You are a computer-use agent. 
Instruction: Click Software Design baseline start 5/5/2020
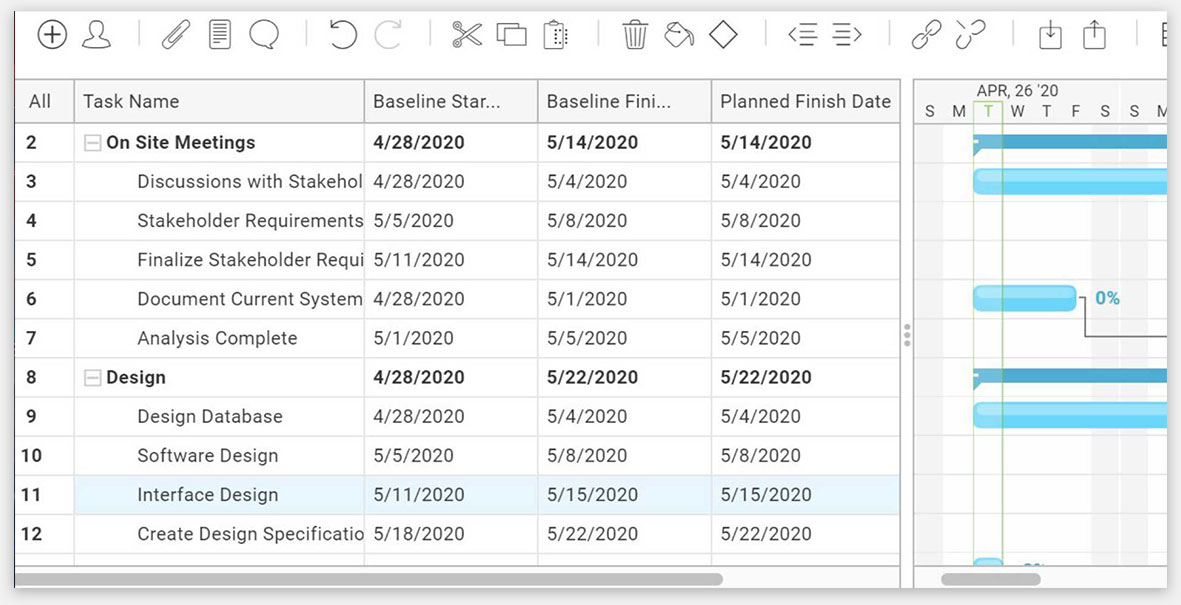click(414, 456)
